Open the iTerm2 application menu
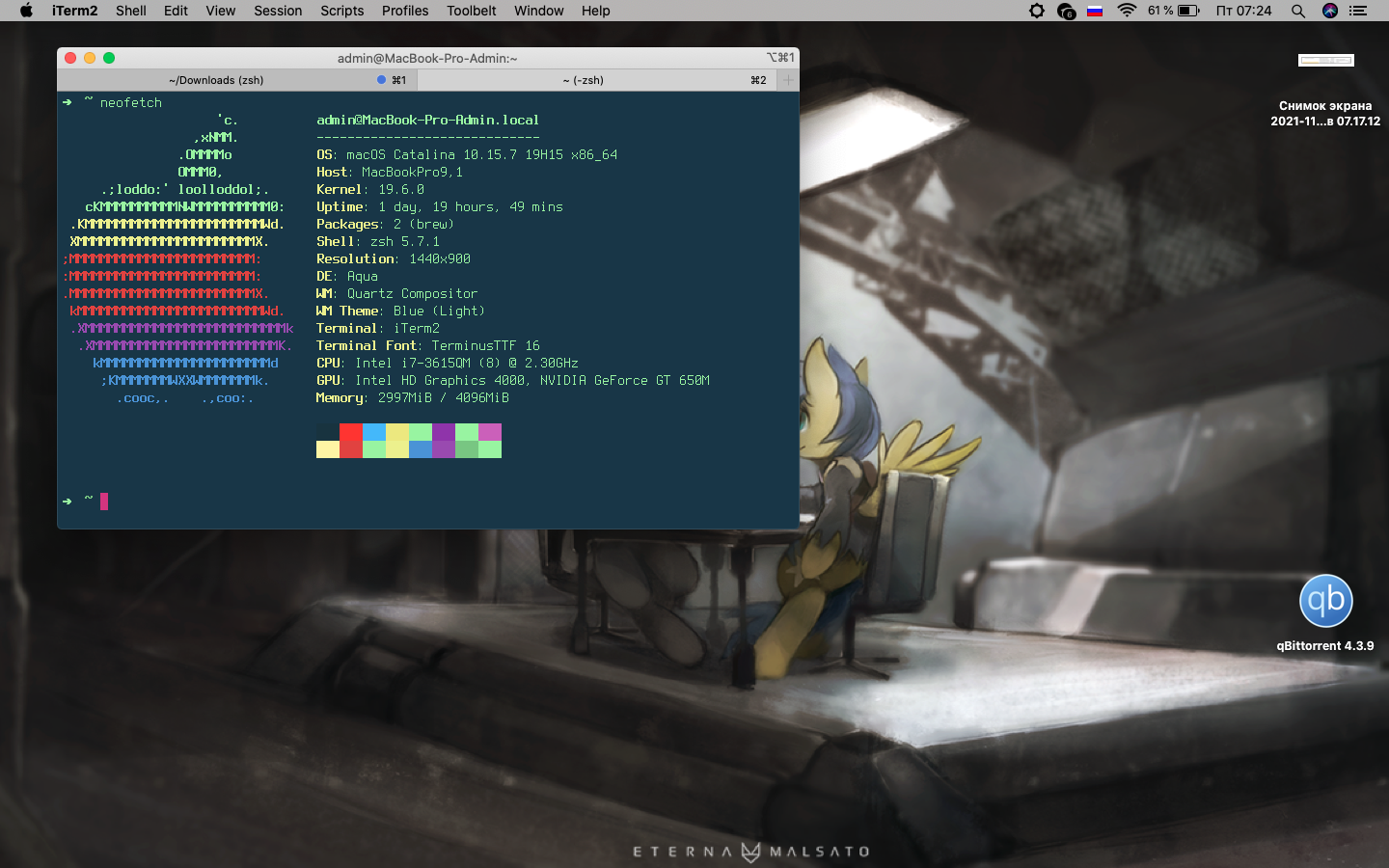Screen dimensions: 1389x868 click(74, 11)
